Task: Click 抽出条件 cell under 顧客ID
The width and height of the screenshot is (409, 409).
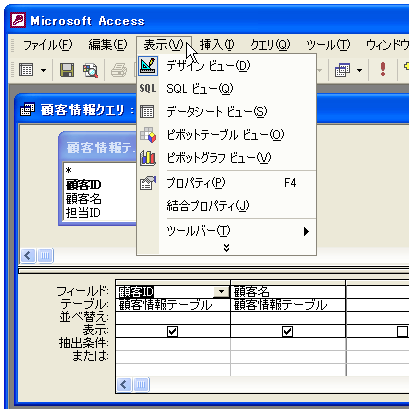Action: tap(173, 344)
